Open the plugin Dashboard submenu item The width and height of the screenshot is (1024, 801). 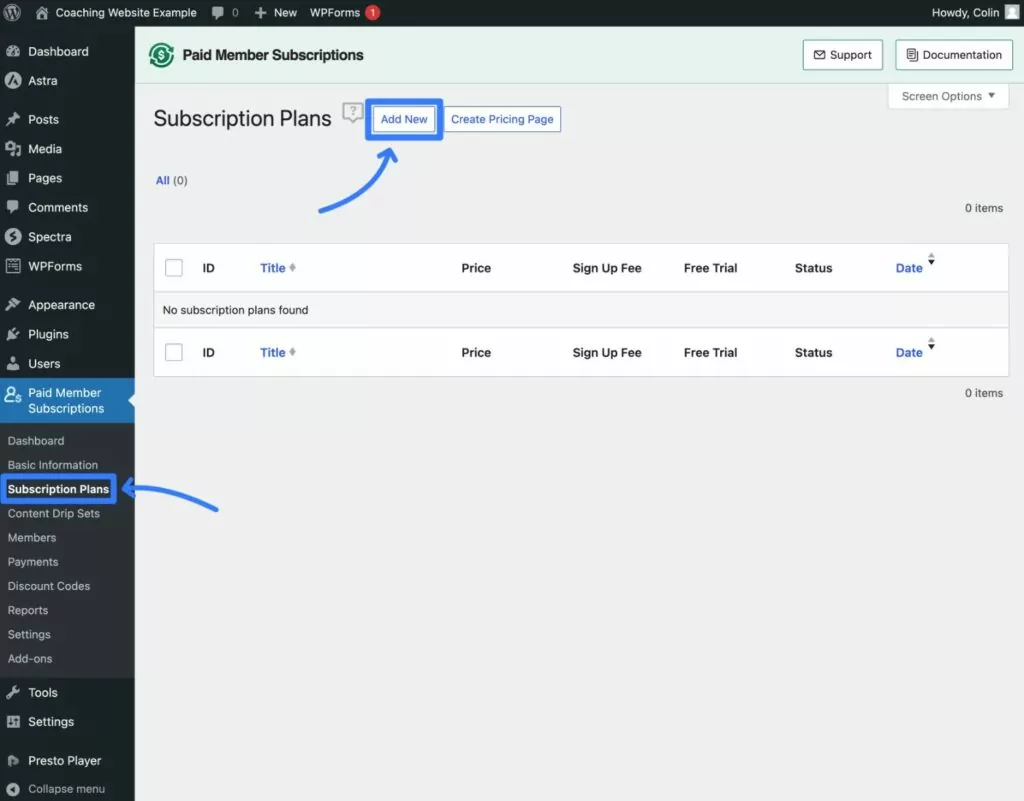[x=36, y=441]
